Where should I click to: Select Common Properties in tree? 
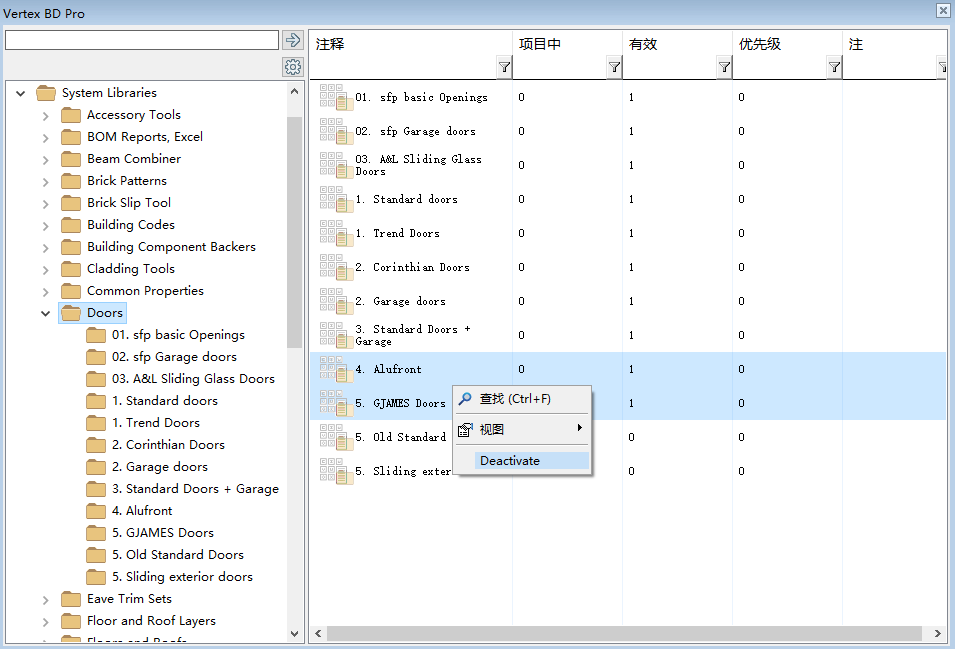(145, 291)
